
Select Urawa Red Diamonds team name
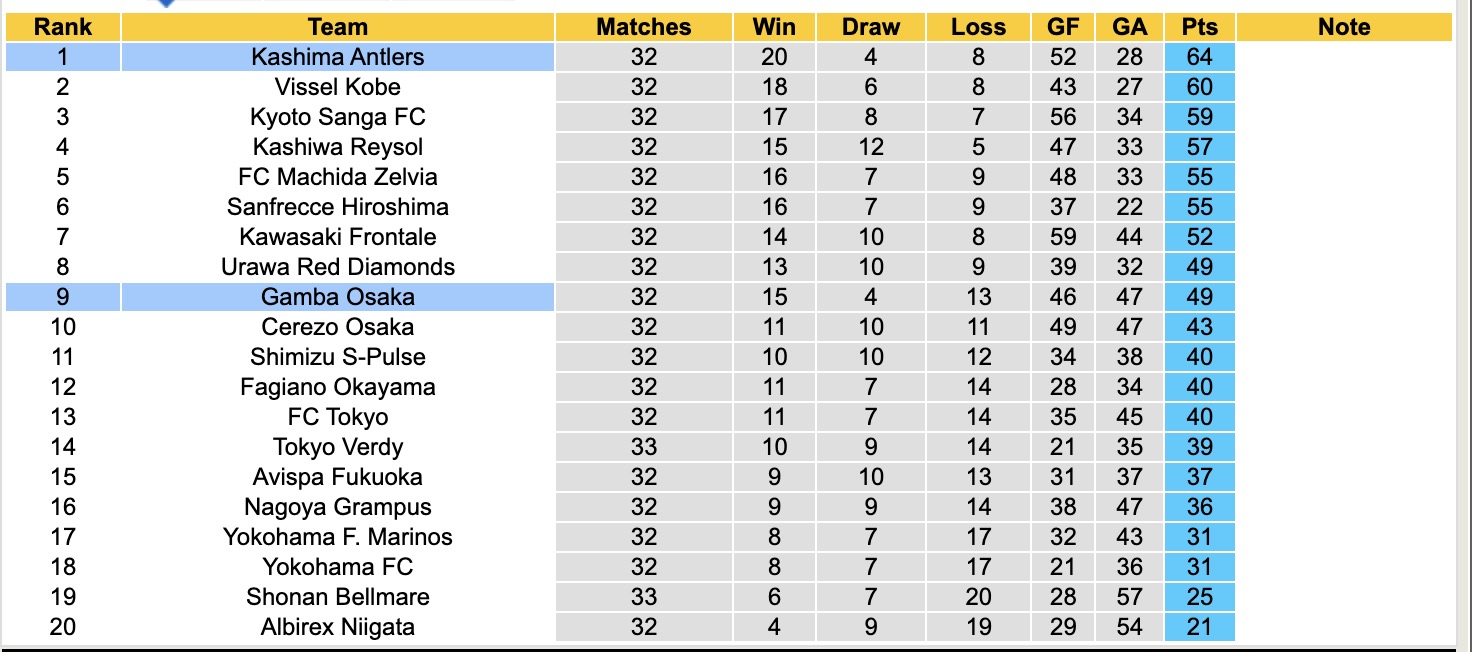click(x=338, y=267)
